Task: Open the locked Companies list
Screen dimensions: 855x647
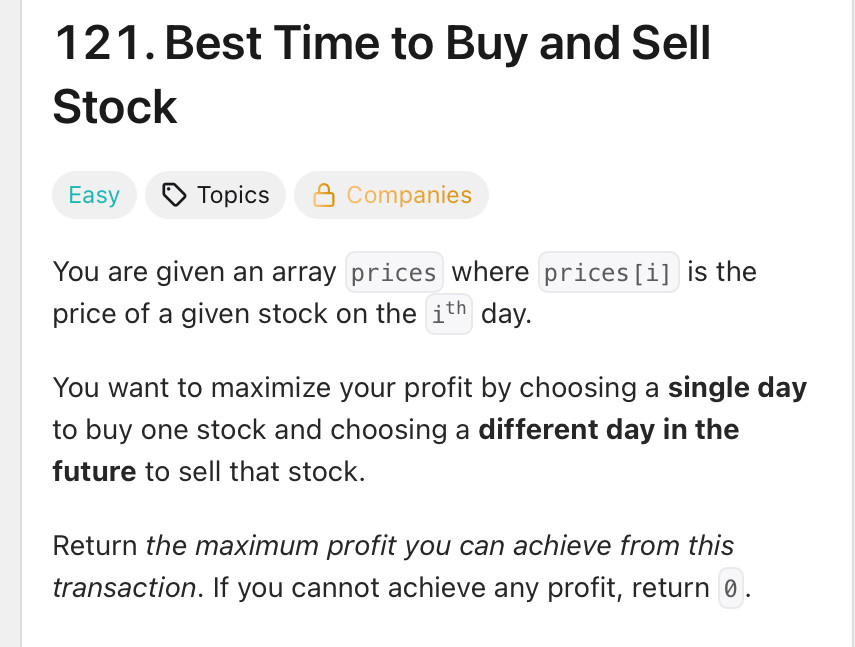Action: pyautogui.click(x=392, y=195)
